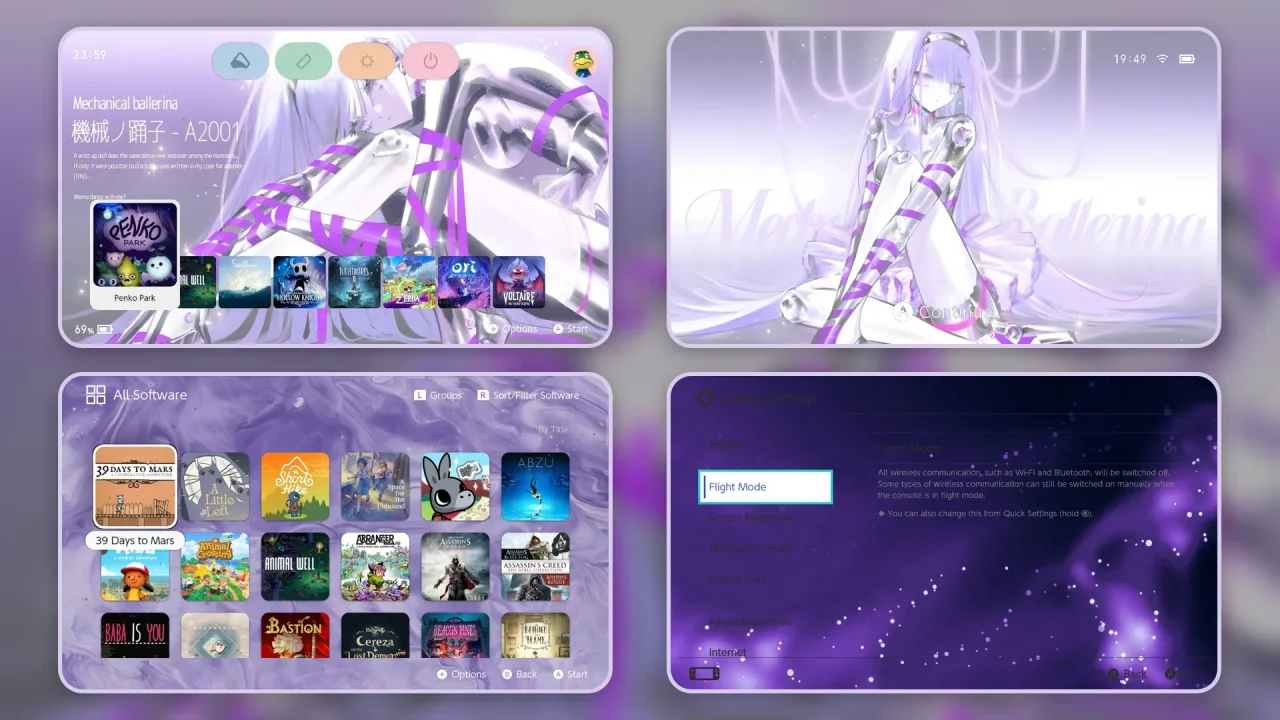Viewport: 1280px width, 720px height.
Task: Select the Beacon Pines tile
Action: tap(455, 635)
